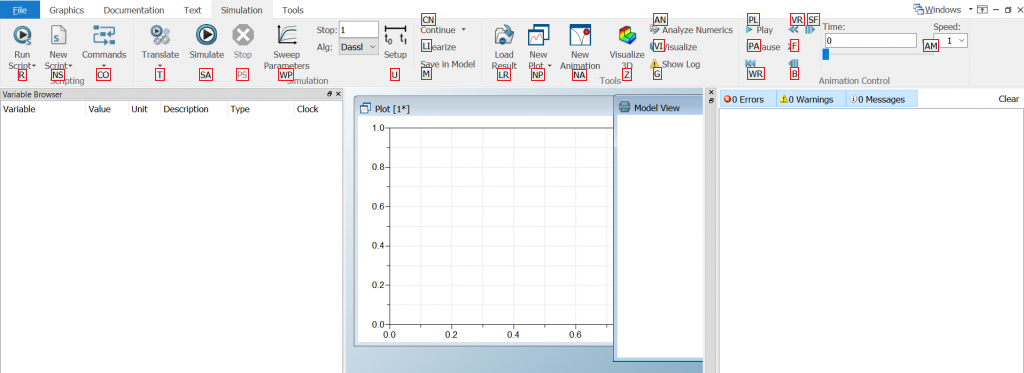The height and width of the screenshot is (373, 1024).
Task: Click the Type column header
Action: pyautogui.click(x=261, y=109)
